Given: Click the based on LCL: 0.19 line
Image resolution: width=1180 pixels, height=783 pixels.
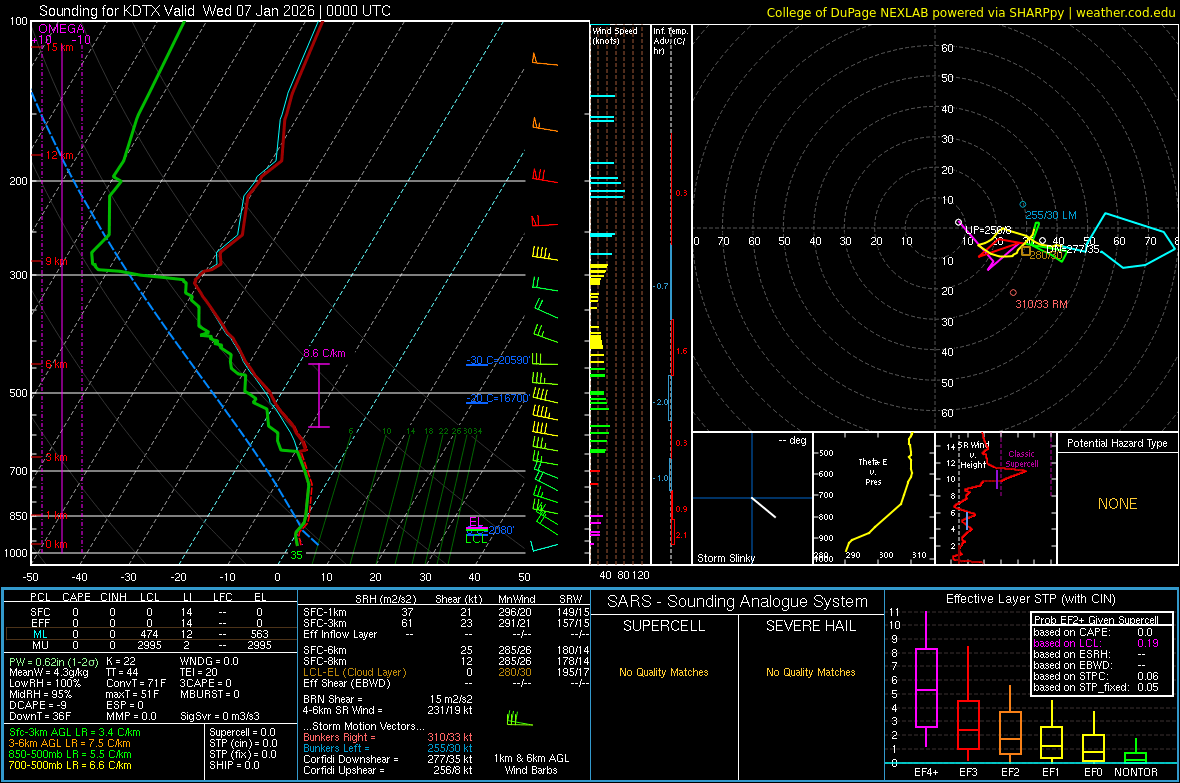Looking at the screenshot, I should click(x=1096, y=643).
